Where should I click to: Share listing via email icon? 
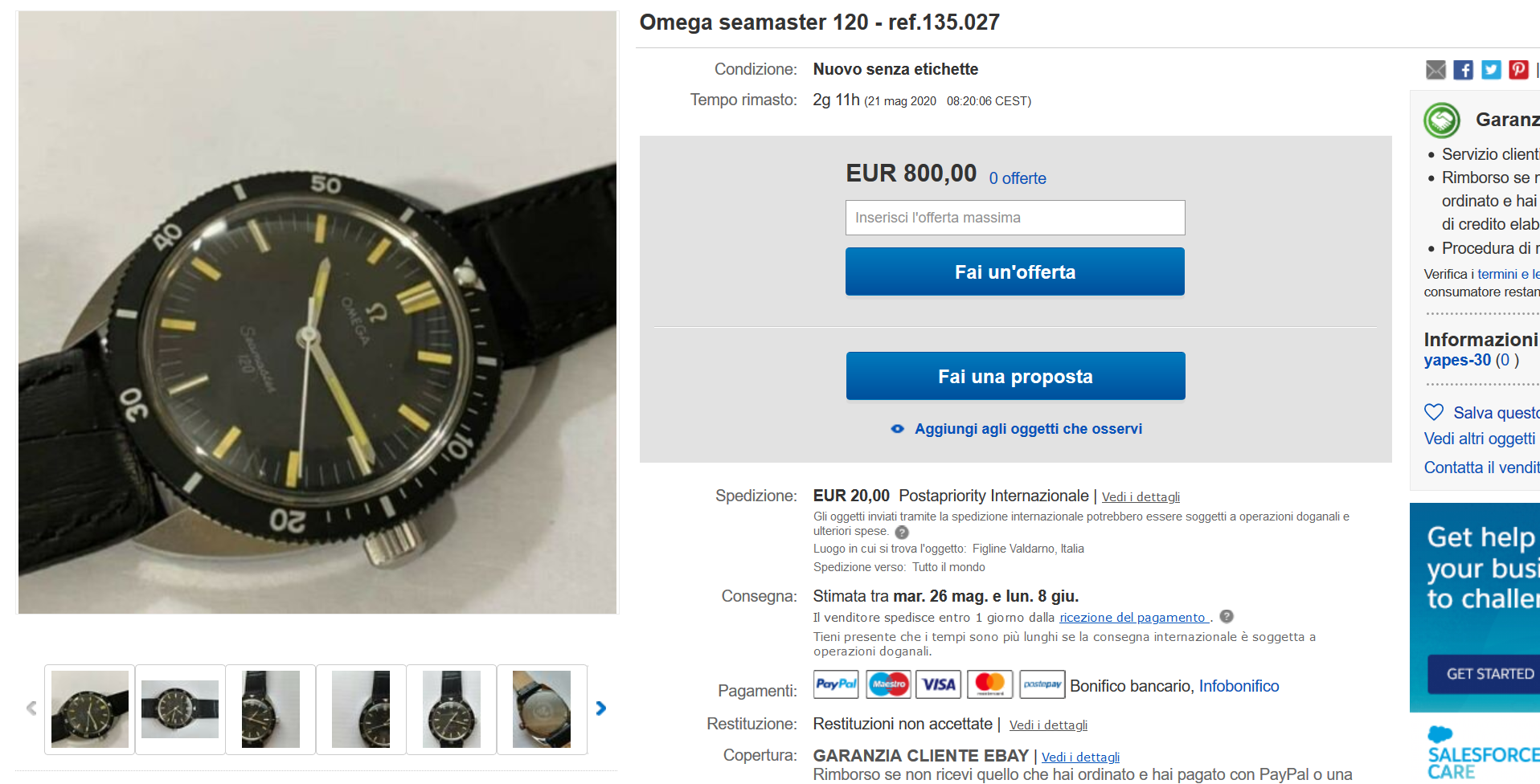(1436, 70)
